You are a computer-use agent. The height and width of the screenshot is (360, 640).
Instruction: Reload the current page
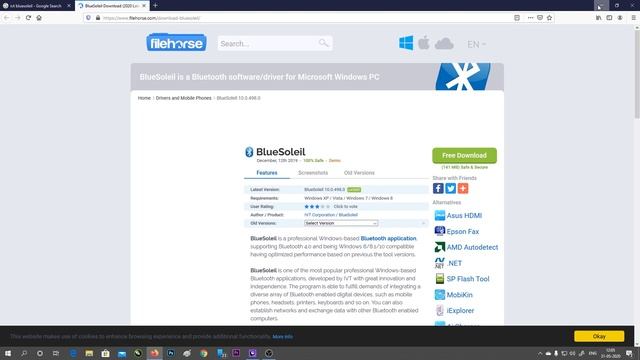(x=28, y=18)
